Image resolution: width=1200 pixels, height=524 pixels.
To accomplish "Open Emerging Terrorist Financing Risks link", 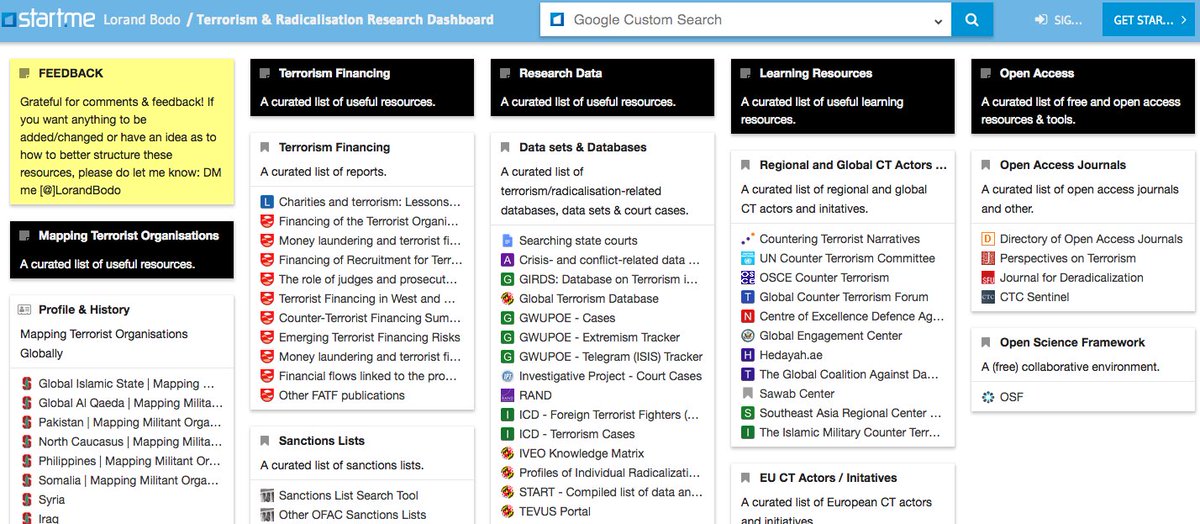I will tap(369, 337).
